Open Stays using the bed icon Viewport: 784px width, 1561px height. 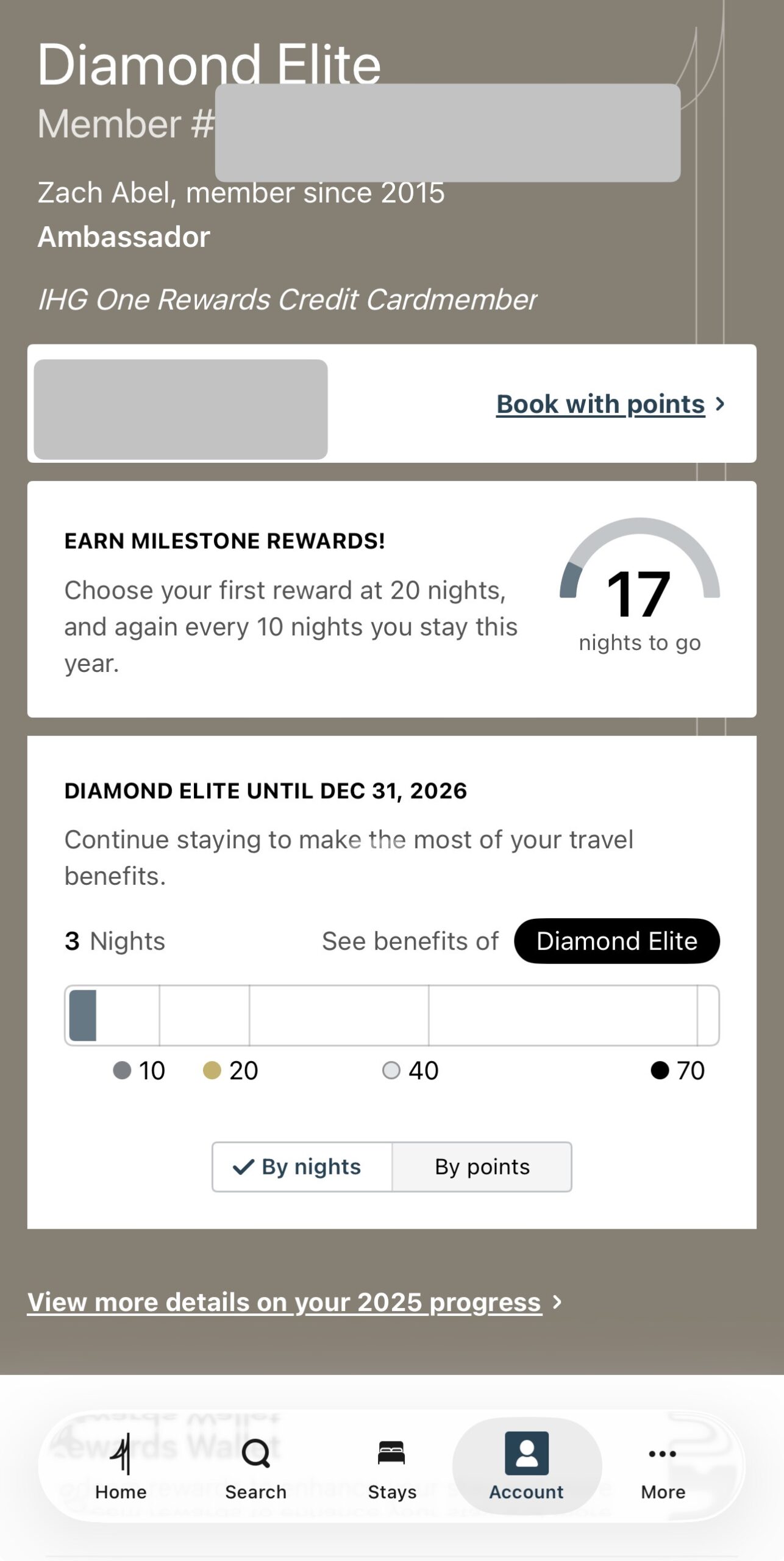pos(391,1452)
